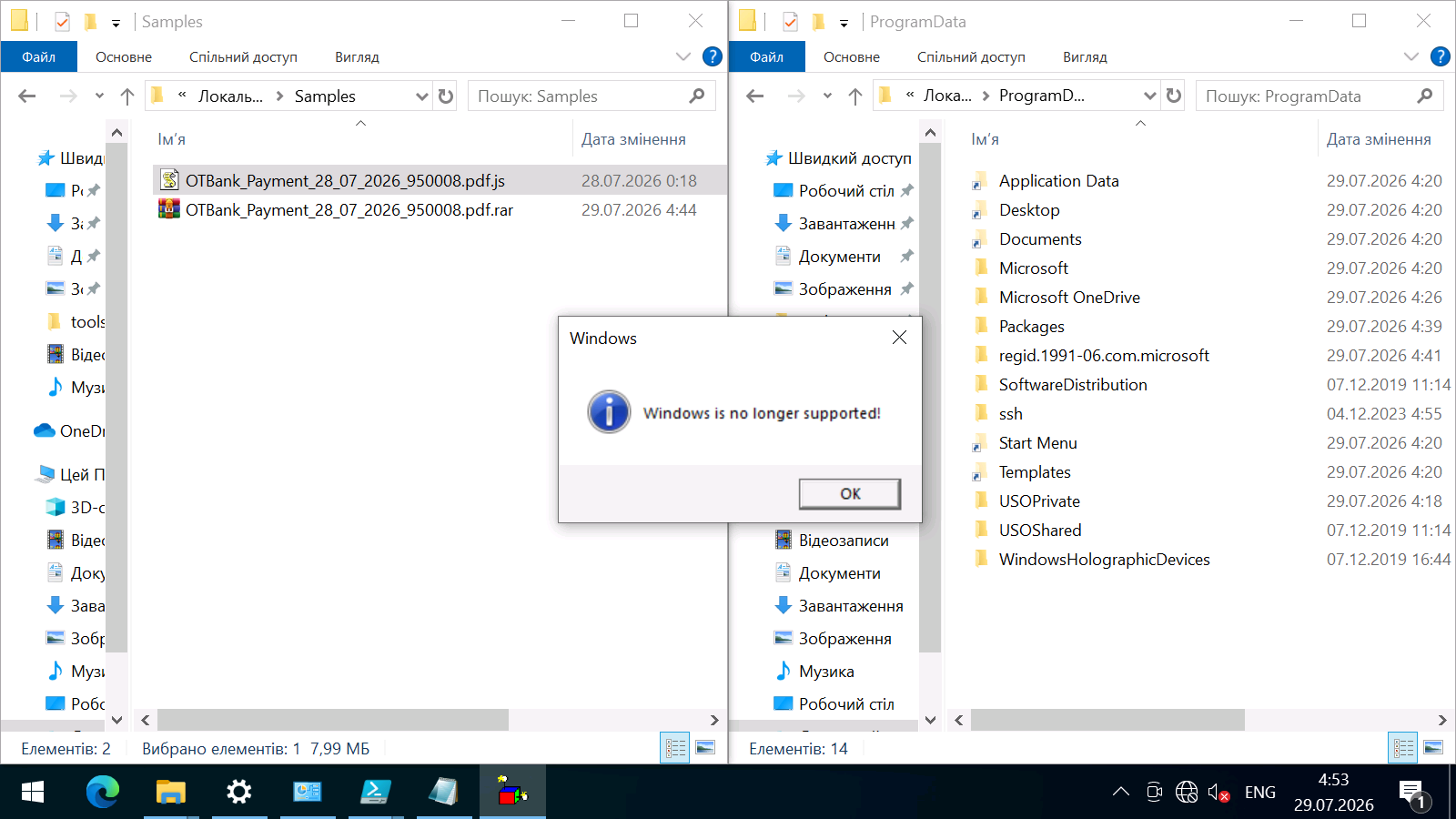Open the Вигляд tab in Samples window

click(x=357, y=56)
